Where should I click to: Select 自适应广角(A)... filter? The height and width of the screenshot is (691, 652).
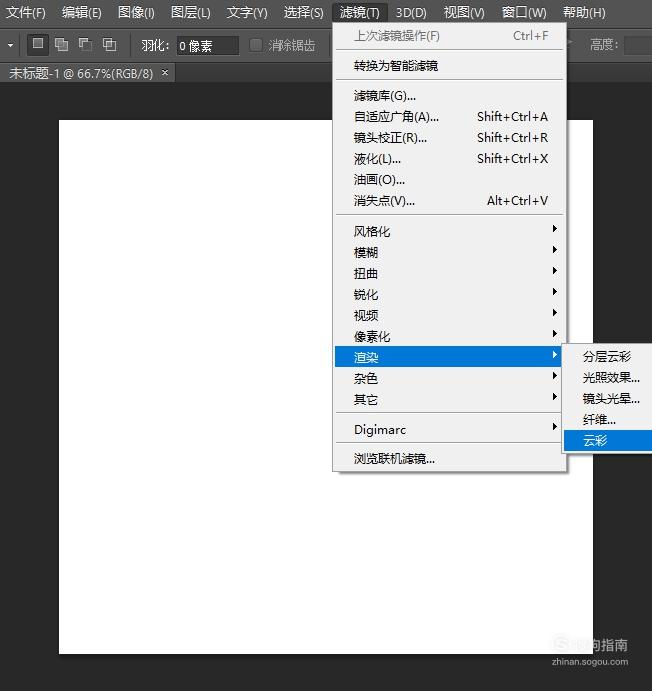click(449, 117)
